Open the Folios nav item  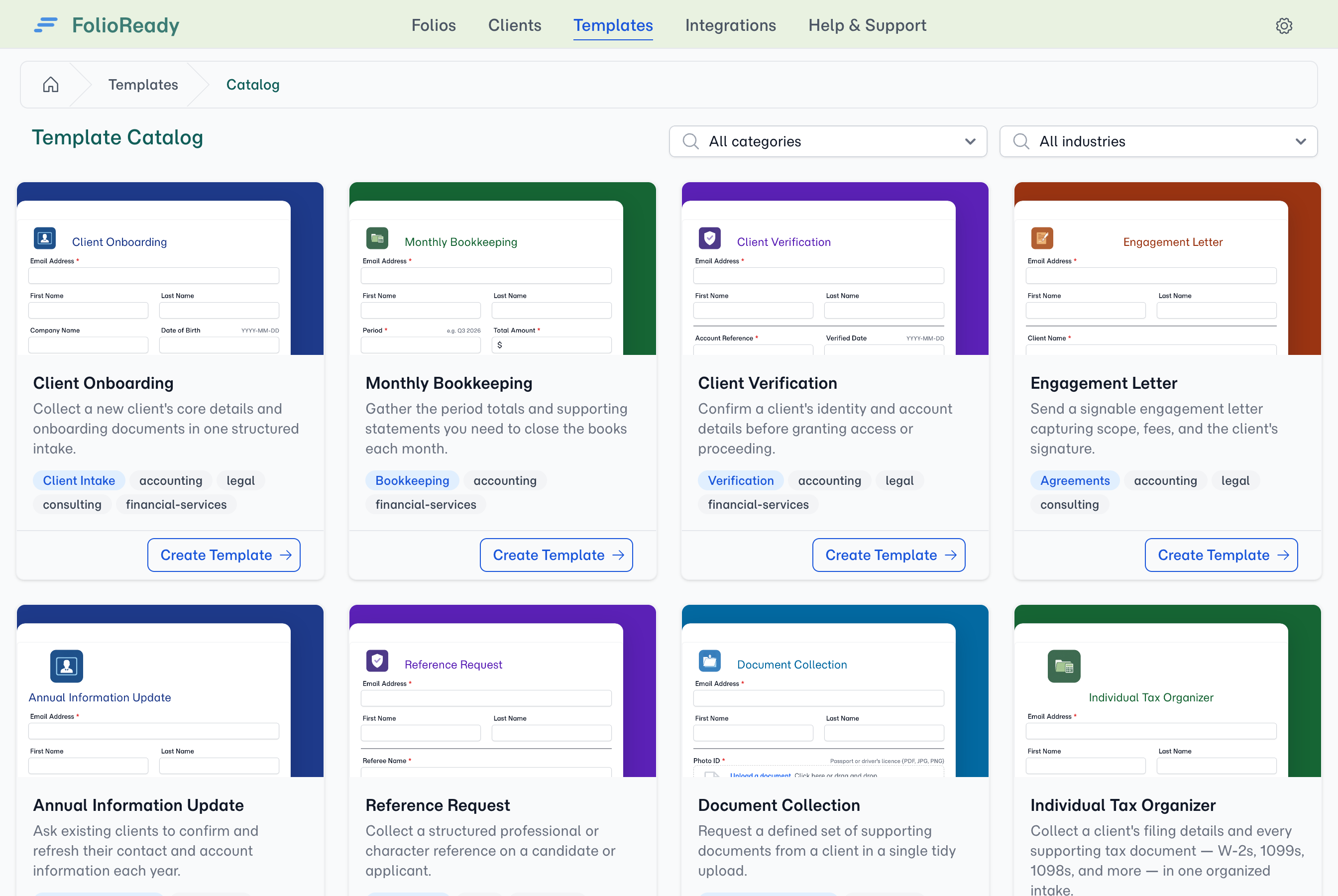(434, 25)
